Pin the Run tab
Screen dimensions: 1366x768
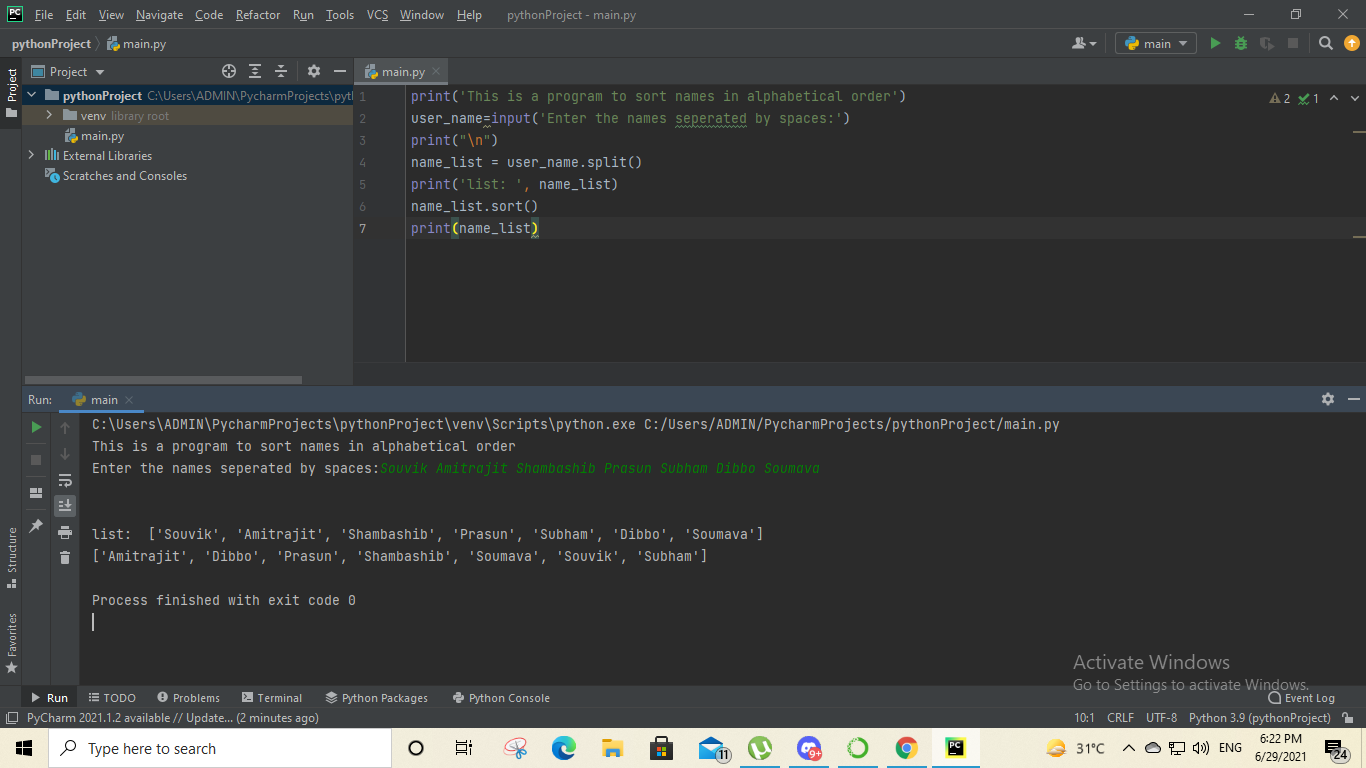coord(36,525)
